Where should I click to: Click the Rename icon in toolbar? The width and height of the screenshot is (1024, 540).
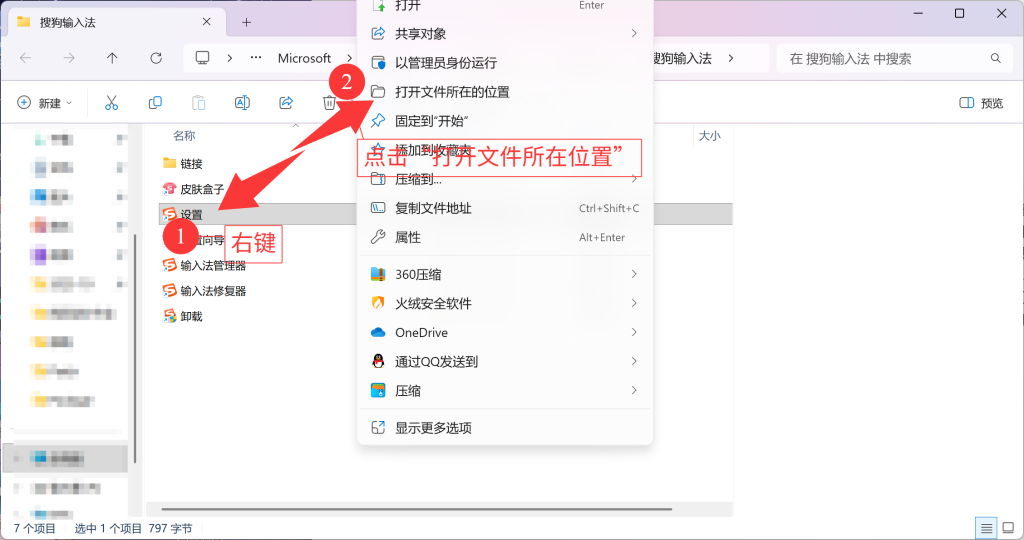242,103
